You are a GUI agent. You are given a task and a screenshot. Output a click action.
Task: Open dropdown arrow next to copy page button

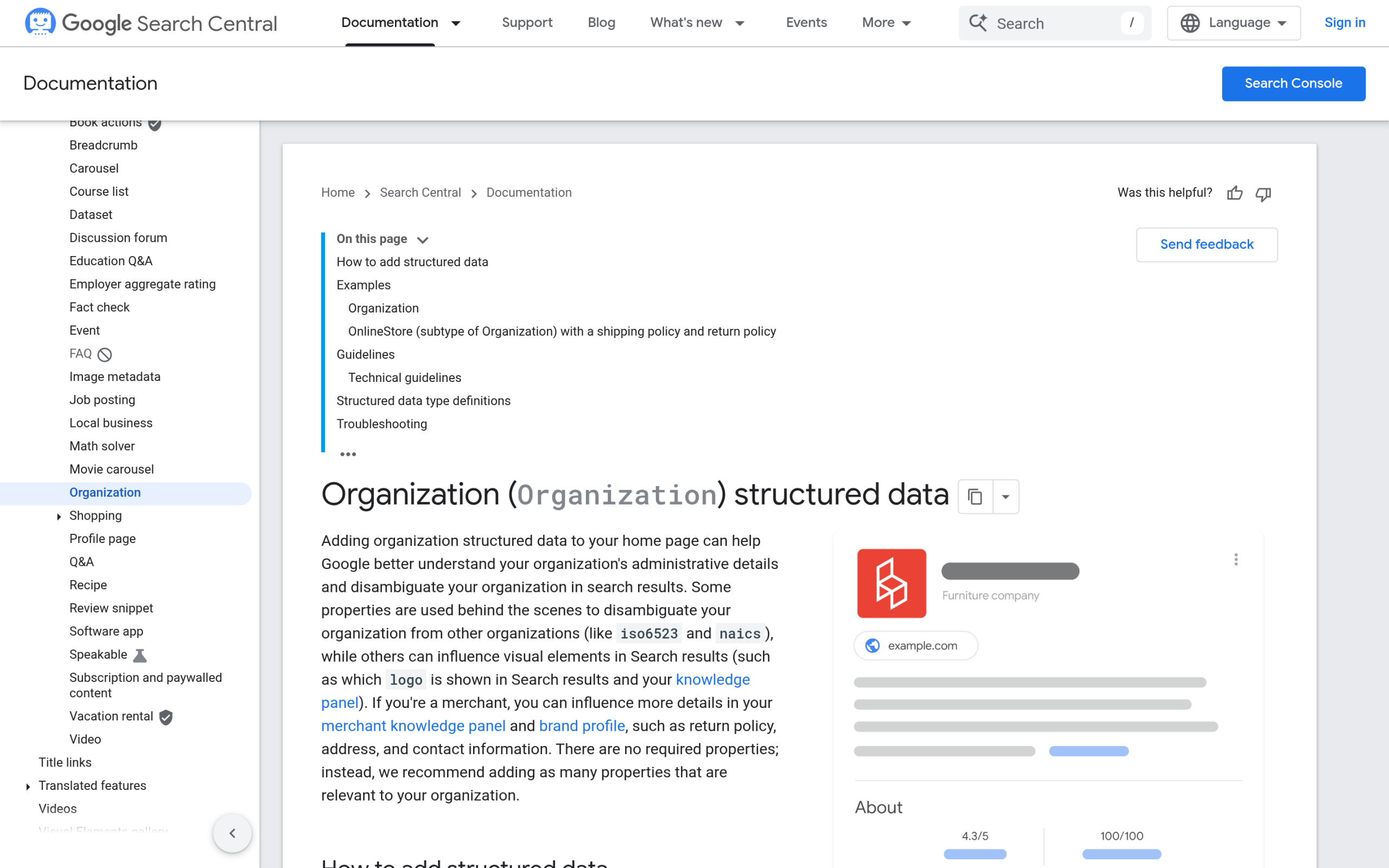point(1005,496)
